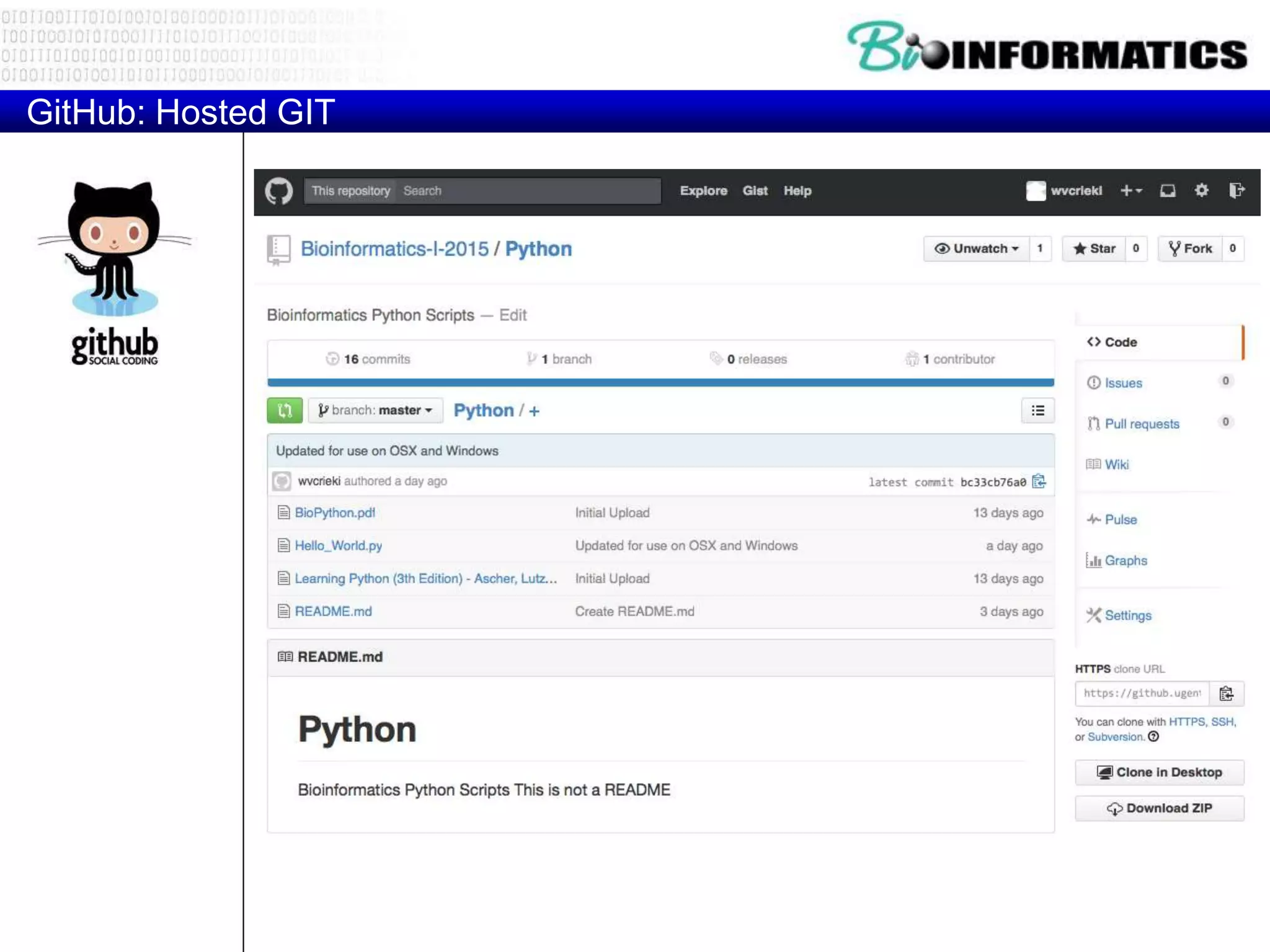This screenshot has width=1270, height=952.
Task: Open the BioPython.pdf file
Action: [335, 513]
